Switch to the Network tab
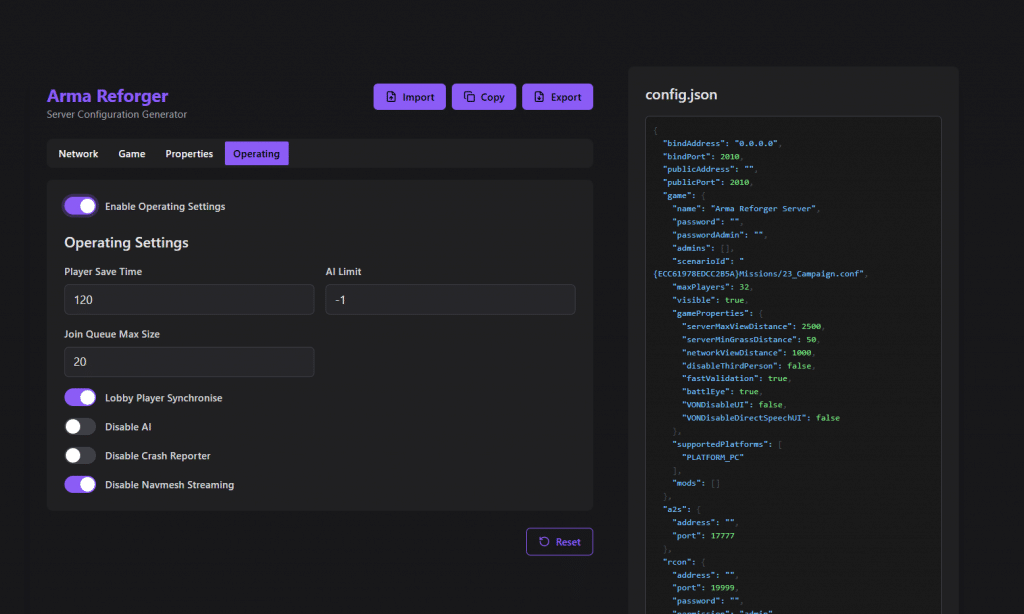Screen dimensions: 1024x614 [x=78, y=153]
